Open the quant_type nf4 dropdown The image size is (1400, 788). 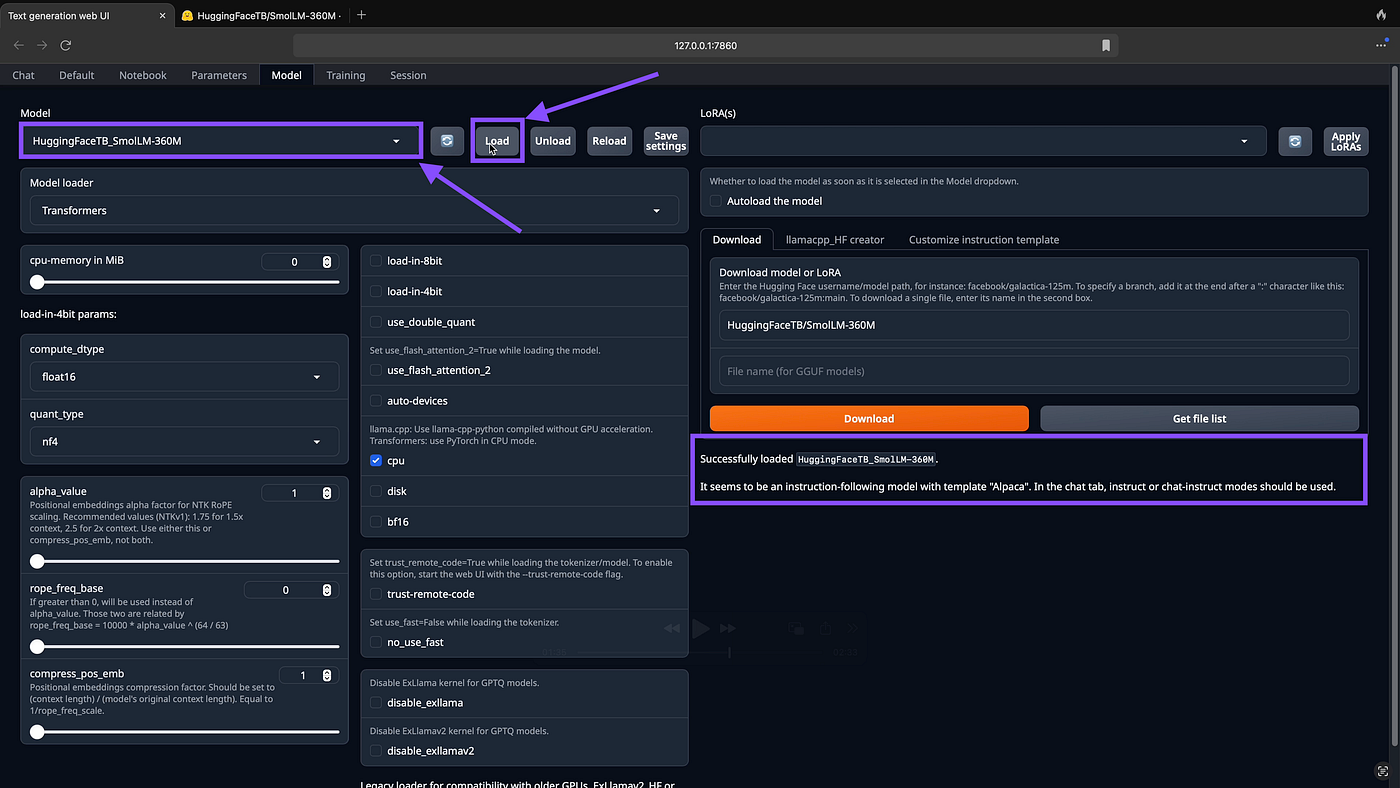tap(184, 441)
